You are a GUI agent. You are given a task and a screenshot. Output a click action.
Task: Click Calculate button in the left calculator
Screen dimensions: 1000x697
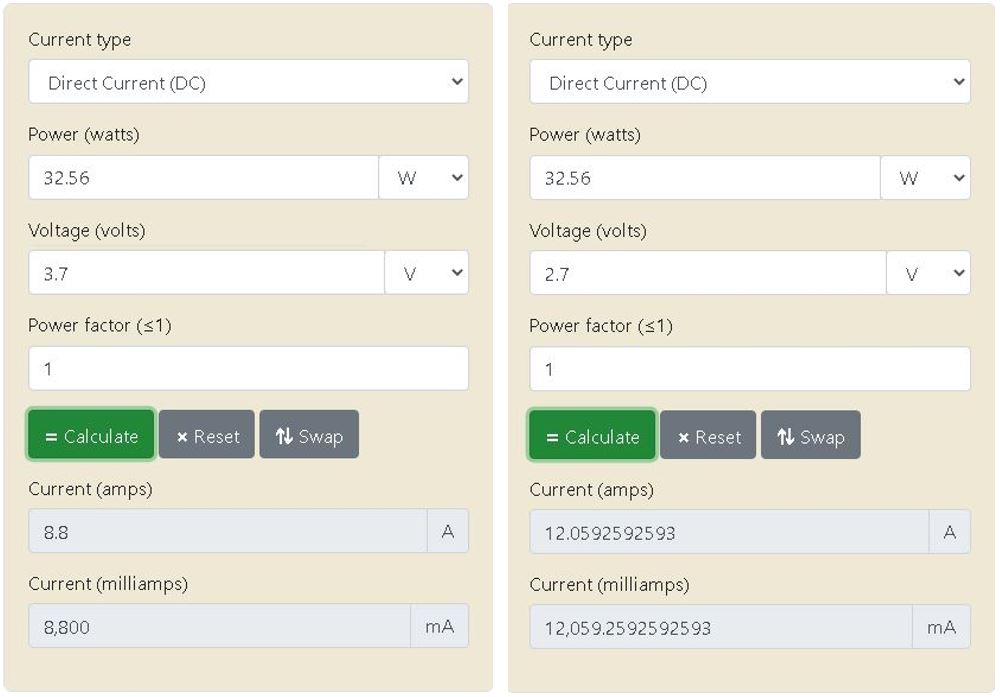point(91,436)
